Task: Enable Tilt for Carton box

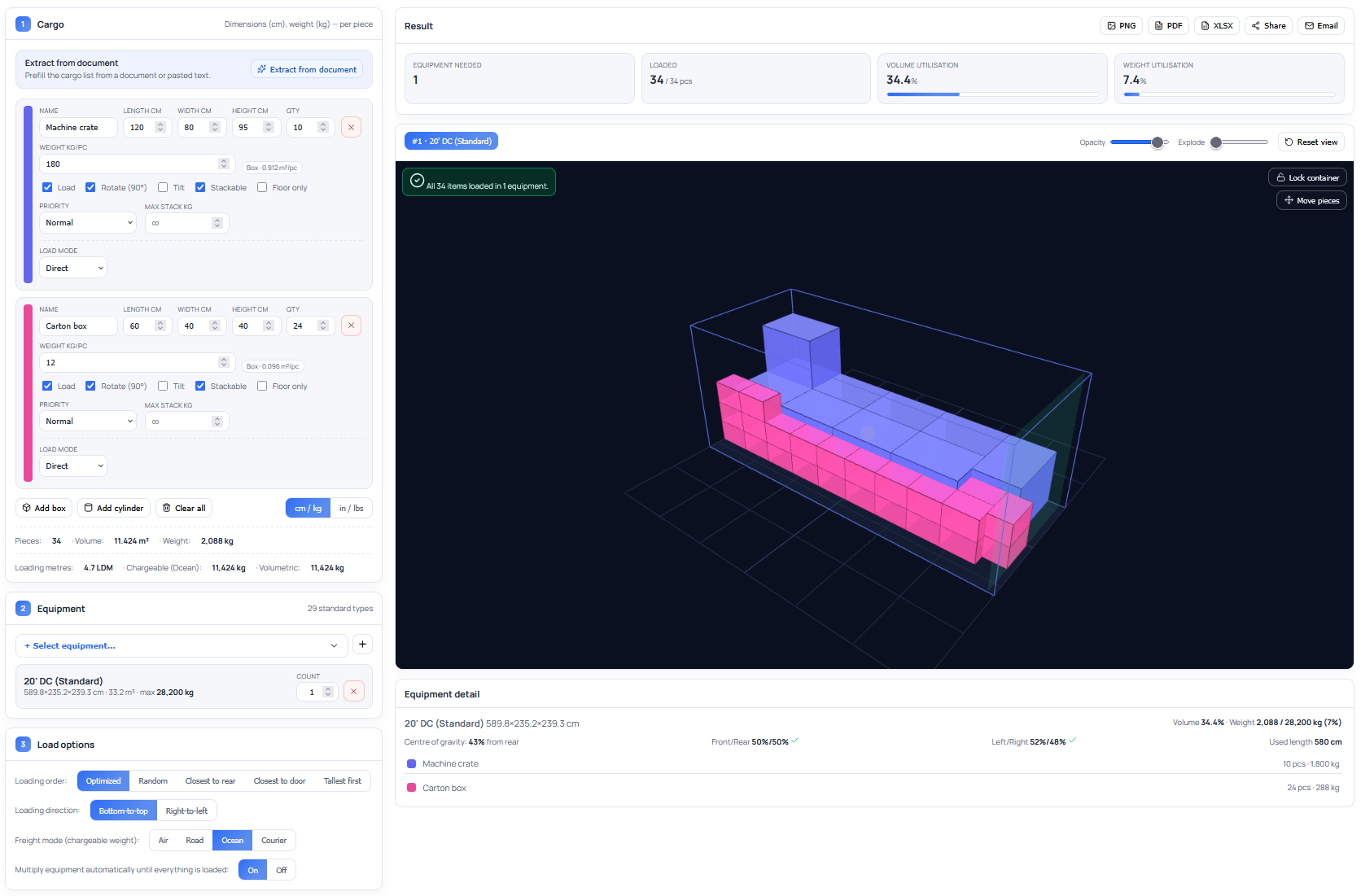Action: coord(163,386)
